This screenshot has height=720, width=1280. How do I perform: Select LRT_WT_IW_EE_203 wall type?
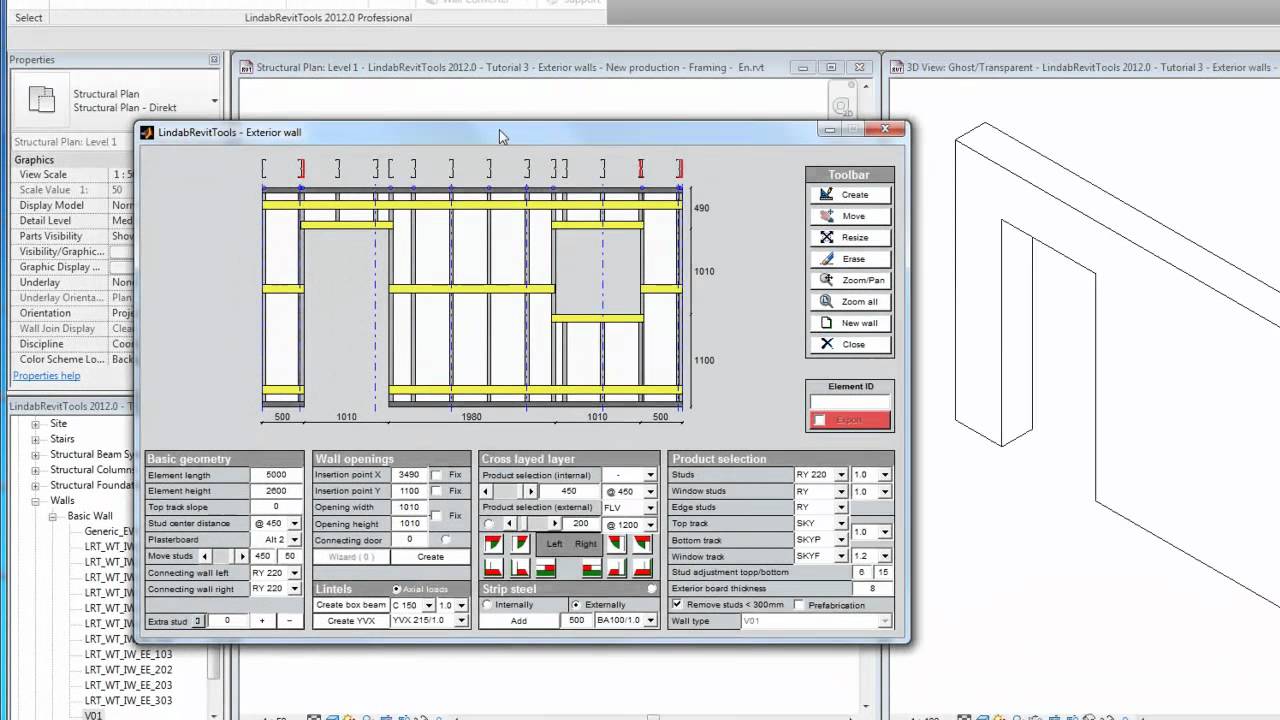(x=128, y=685)
